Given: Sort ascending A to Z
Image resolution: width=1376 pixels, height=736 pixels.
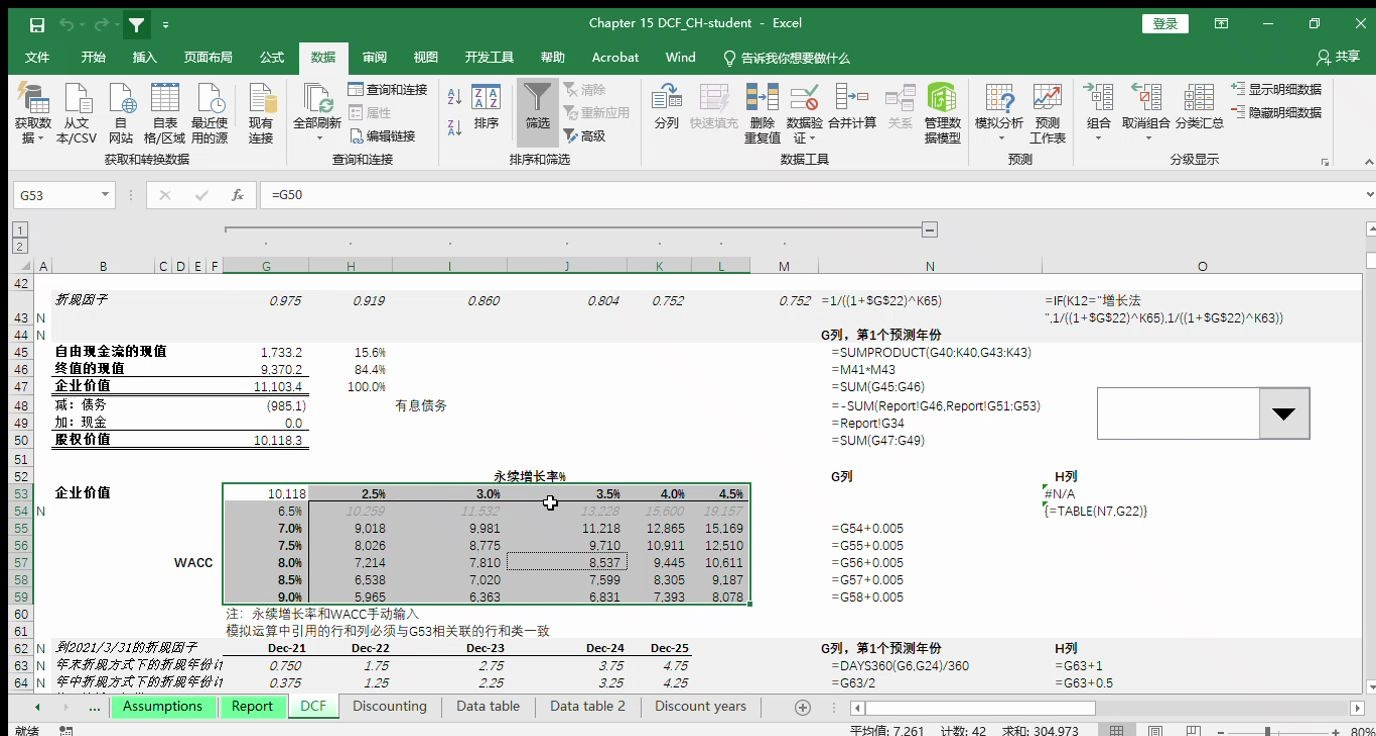Looking at the screenshot, I should [x=454, y=97].
